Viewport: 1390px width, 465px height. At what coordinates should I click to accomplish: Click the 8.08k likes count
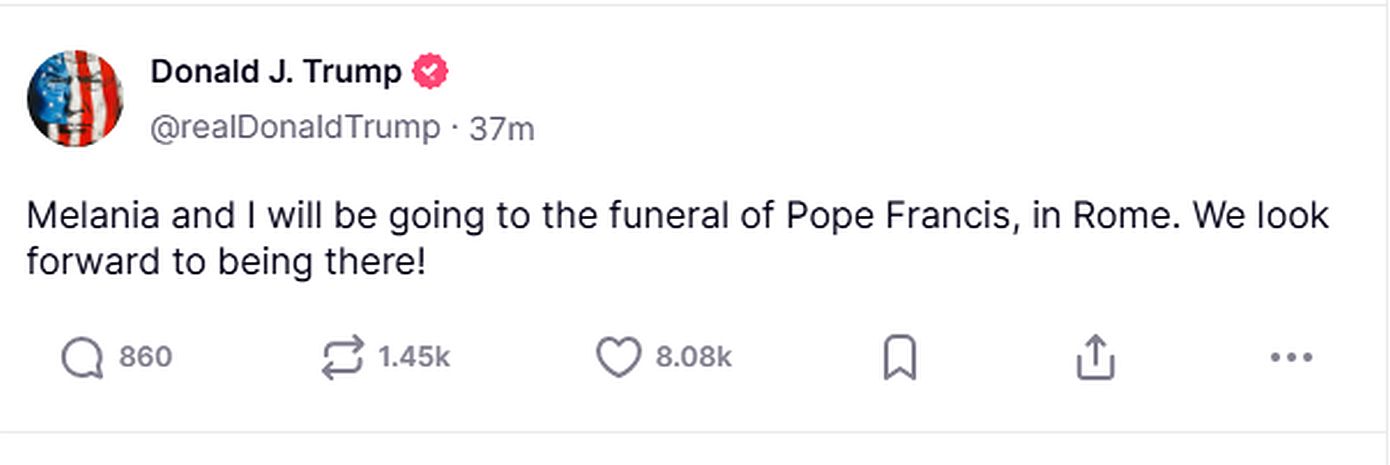tap(694, 357)
